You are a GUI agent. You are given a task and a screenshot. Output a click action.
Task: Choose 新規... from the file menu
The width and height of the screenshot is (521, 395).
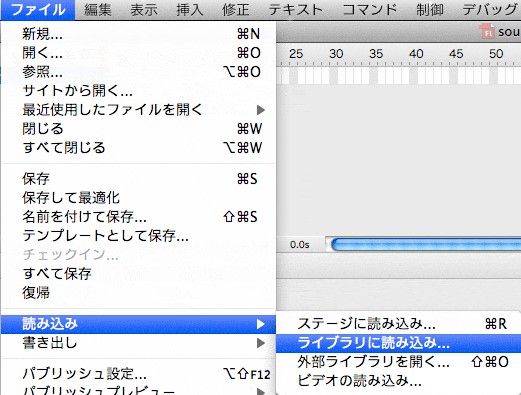click(x=138, y=34)
